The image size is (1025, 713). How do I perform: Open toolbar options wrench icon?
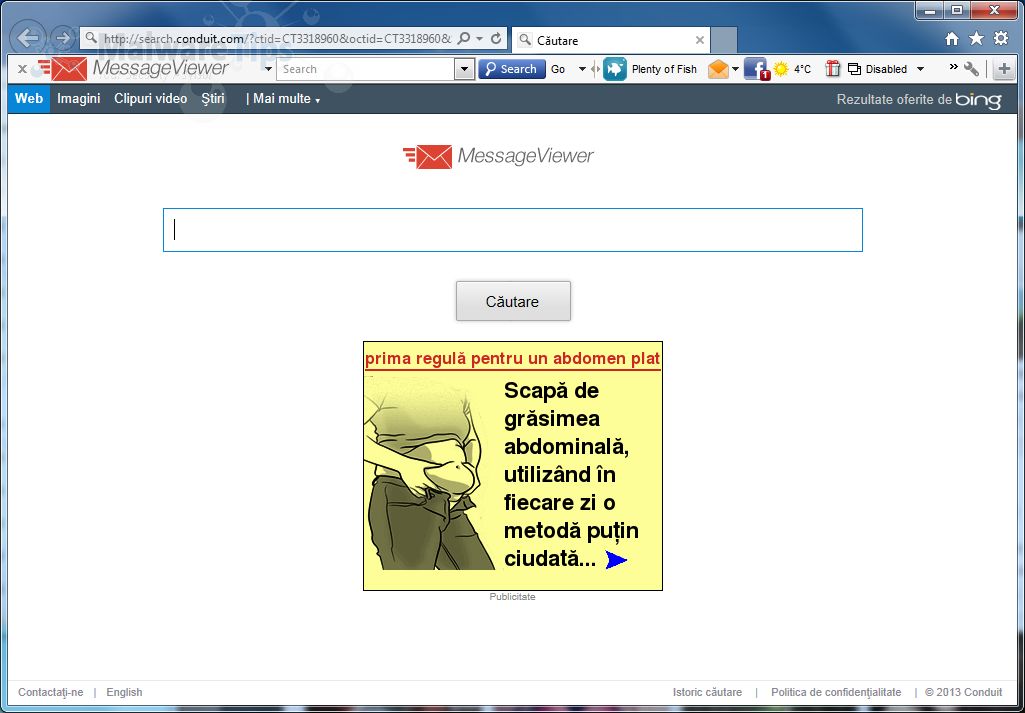tap(971, 69)
